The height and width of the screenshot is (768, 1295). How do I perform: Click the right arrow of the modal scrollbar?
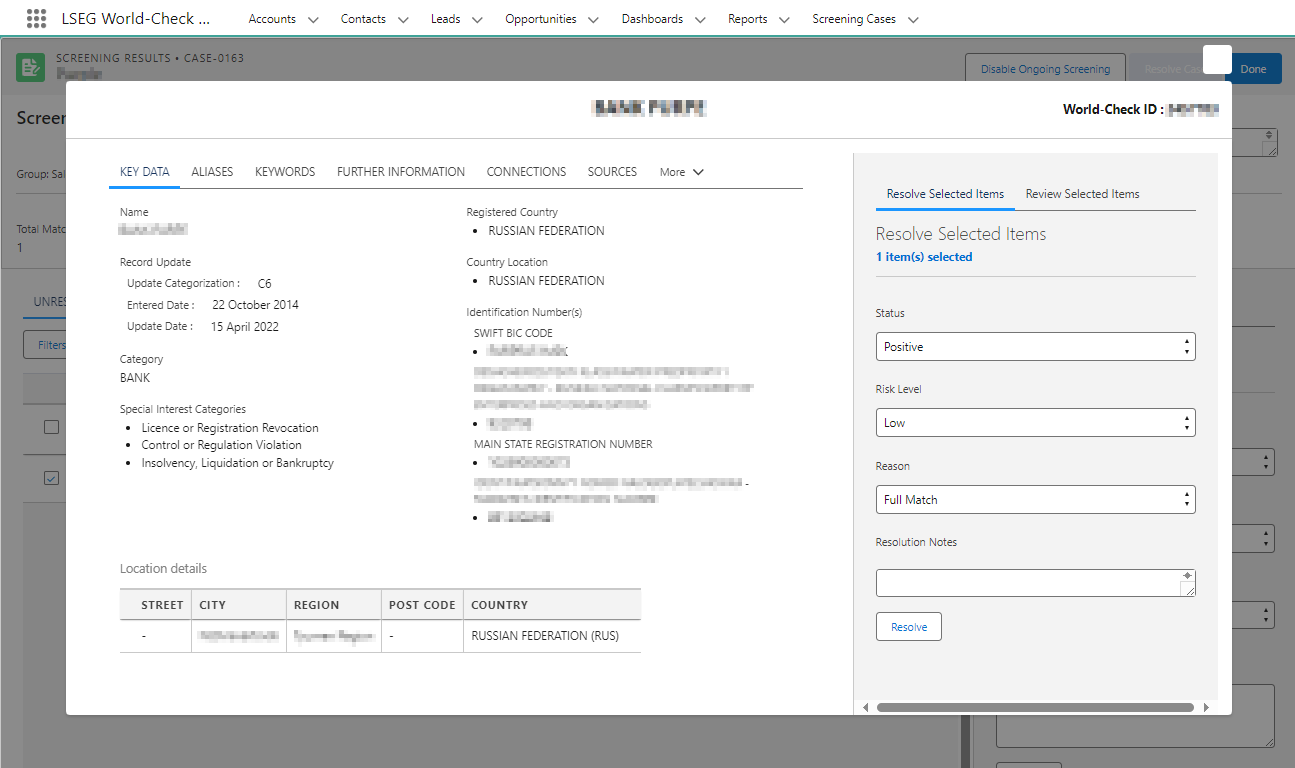[1206, 706]
